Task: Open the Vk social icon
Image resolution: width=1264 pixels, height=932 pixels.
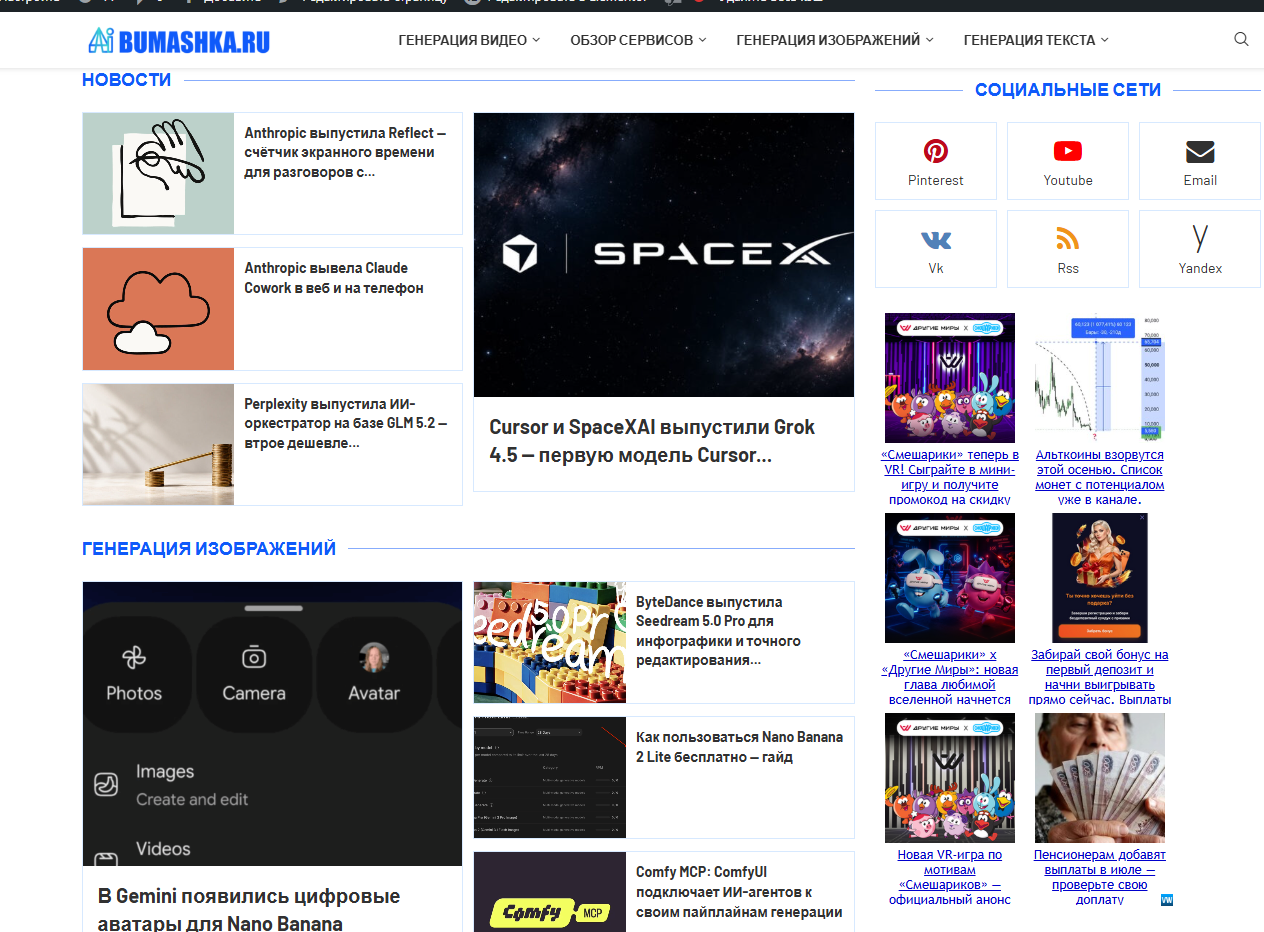Action: coord(936,240)
